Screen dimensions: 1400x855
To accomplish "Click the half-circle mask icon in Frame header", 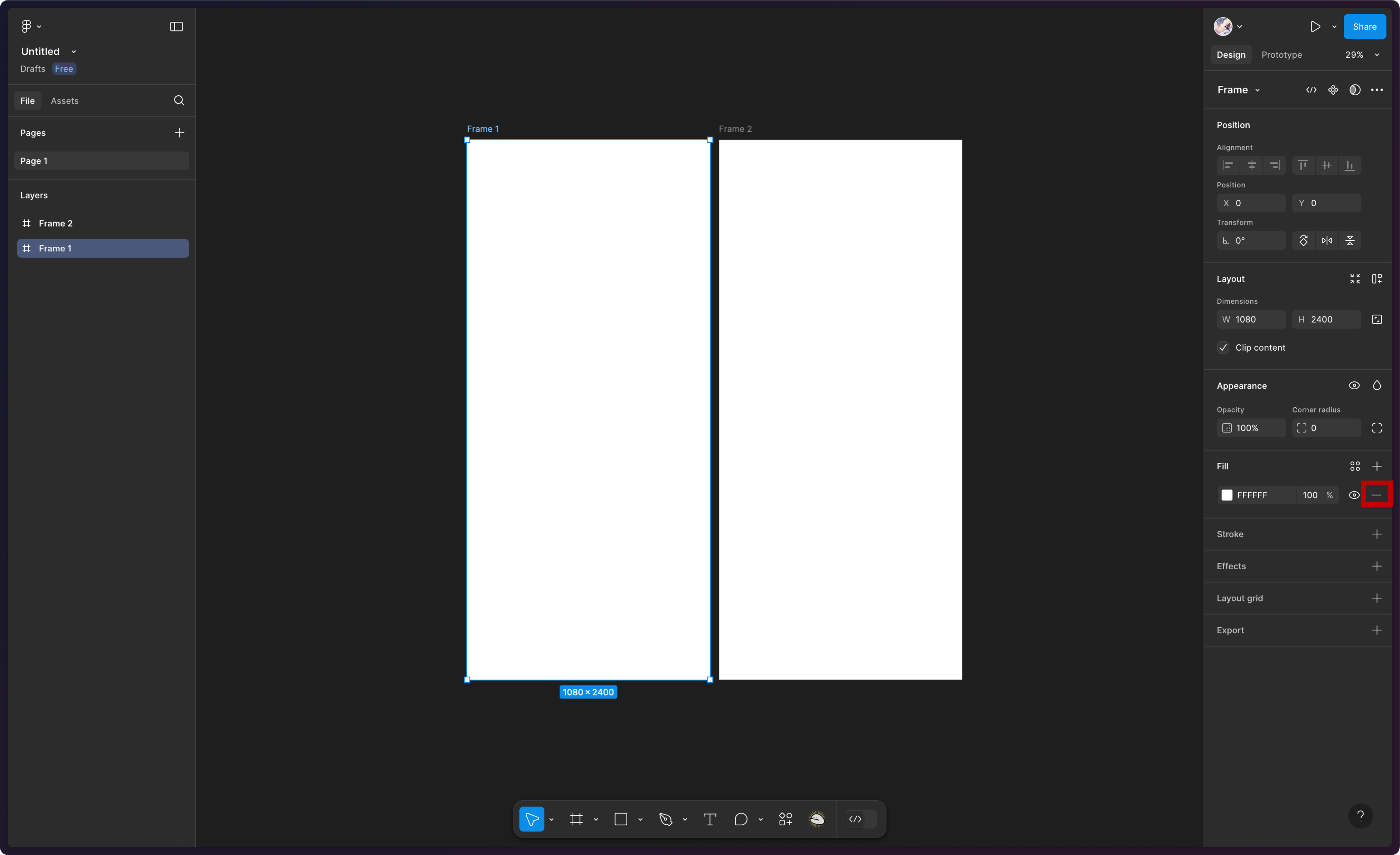I will 1355,90.
